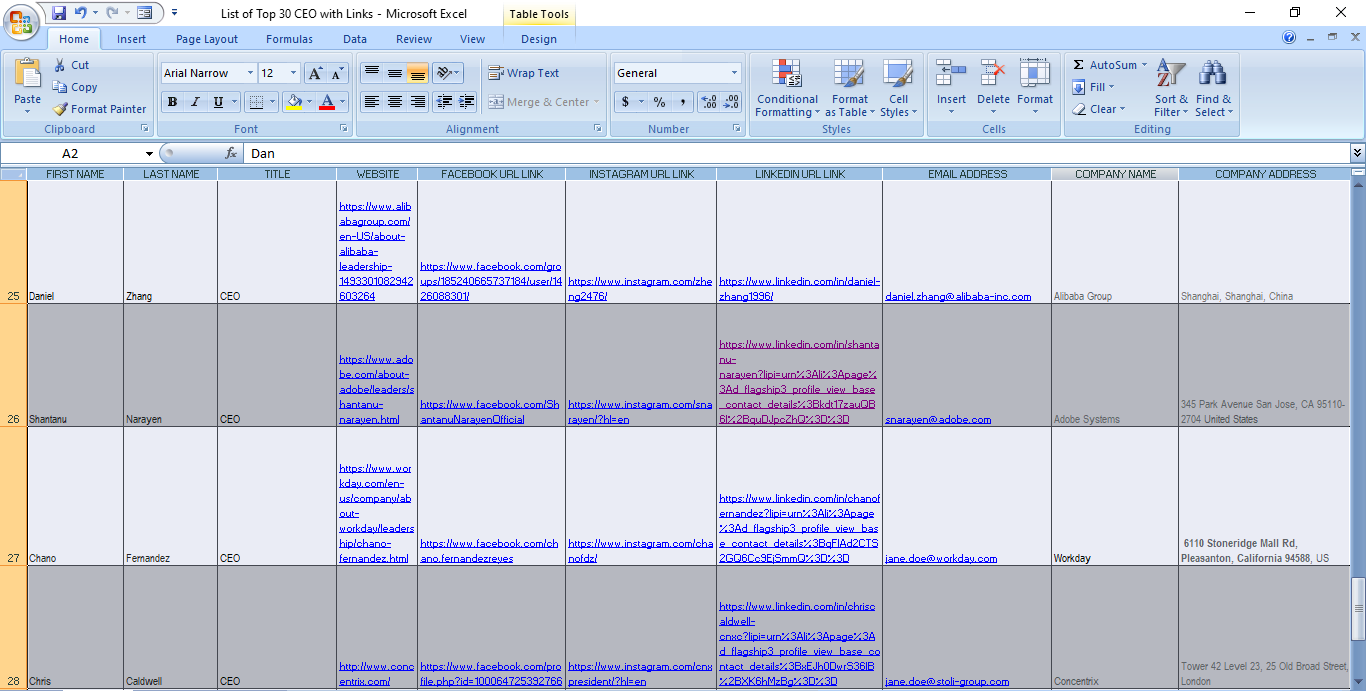This screenshot has height=691, width=1366.
Task: Undo the last action
Action: (x=81, y=13)
